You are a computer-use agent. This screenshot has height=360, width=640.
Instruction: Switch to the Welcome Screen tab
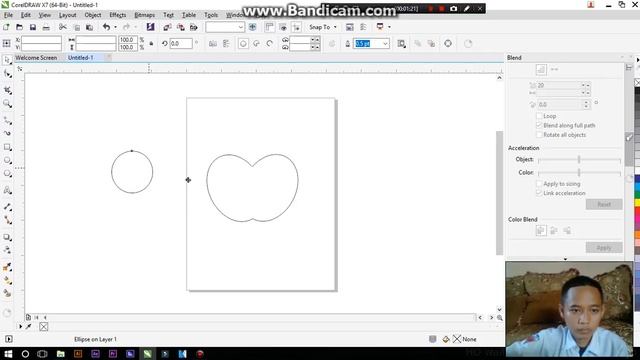tap(36, 58)
